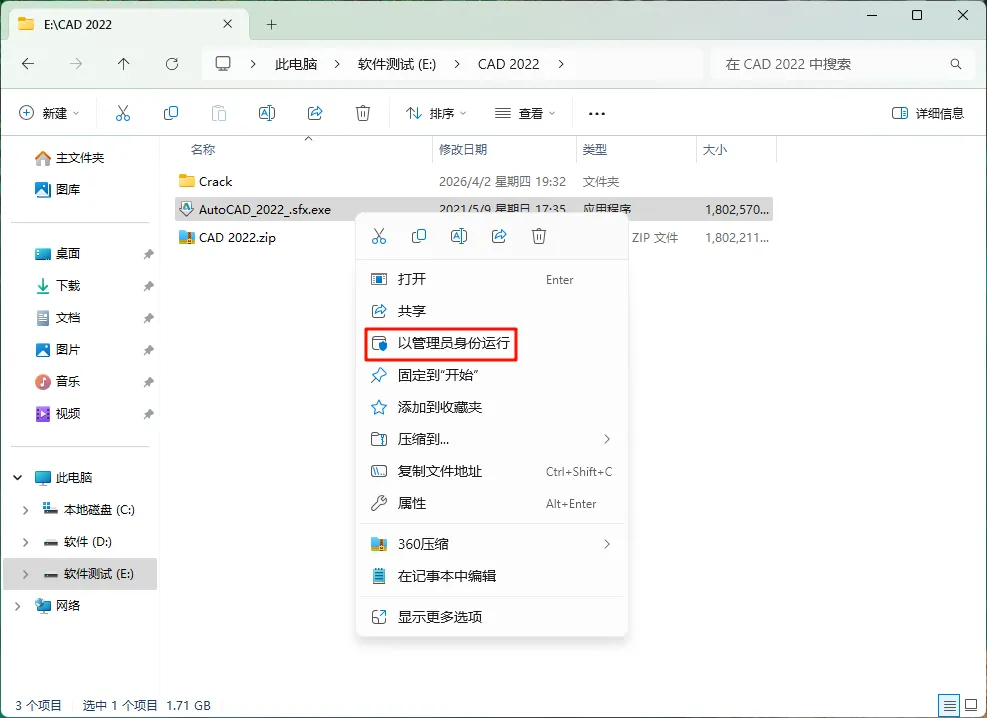Click the copy icon in the context menu
The height and width of the screenshot is (718, 987).
click(x=419, y=236)
